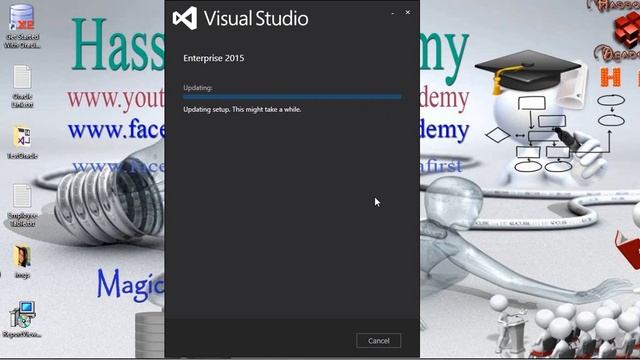The width and height of the screenshot is (640, 360).
Task: Click the Cancel button in Visual Studio setup
Action: pyautogui.click(x=378, y=340)
